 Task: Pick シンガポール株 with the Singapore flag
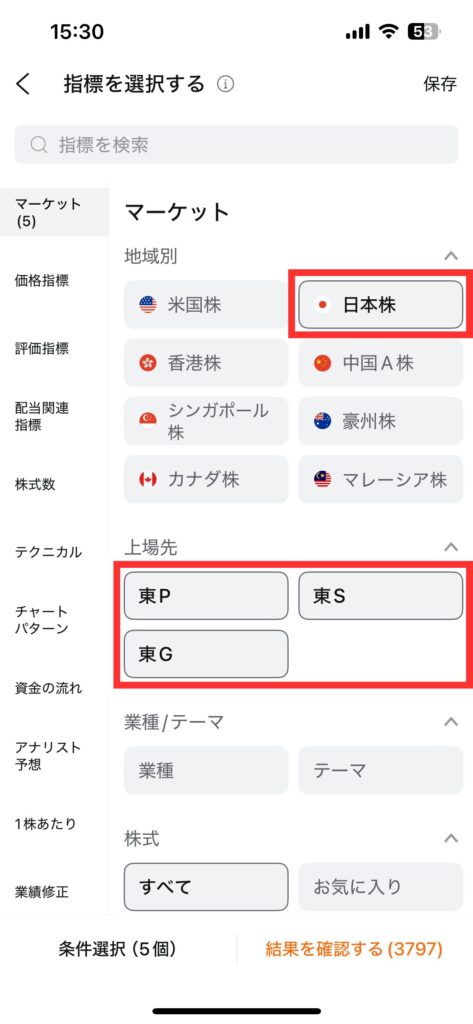[206, 421]
